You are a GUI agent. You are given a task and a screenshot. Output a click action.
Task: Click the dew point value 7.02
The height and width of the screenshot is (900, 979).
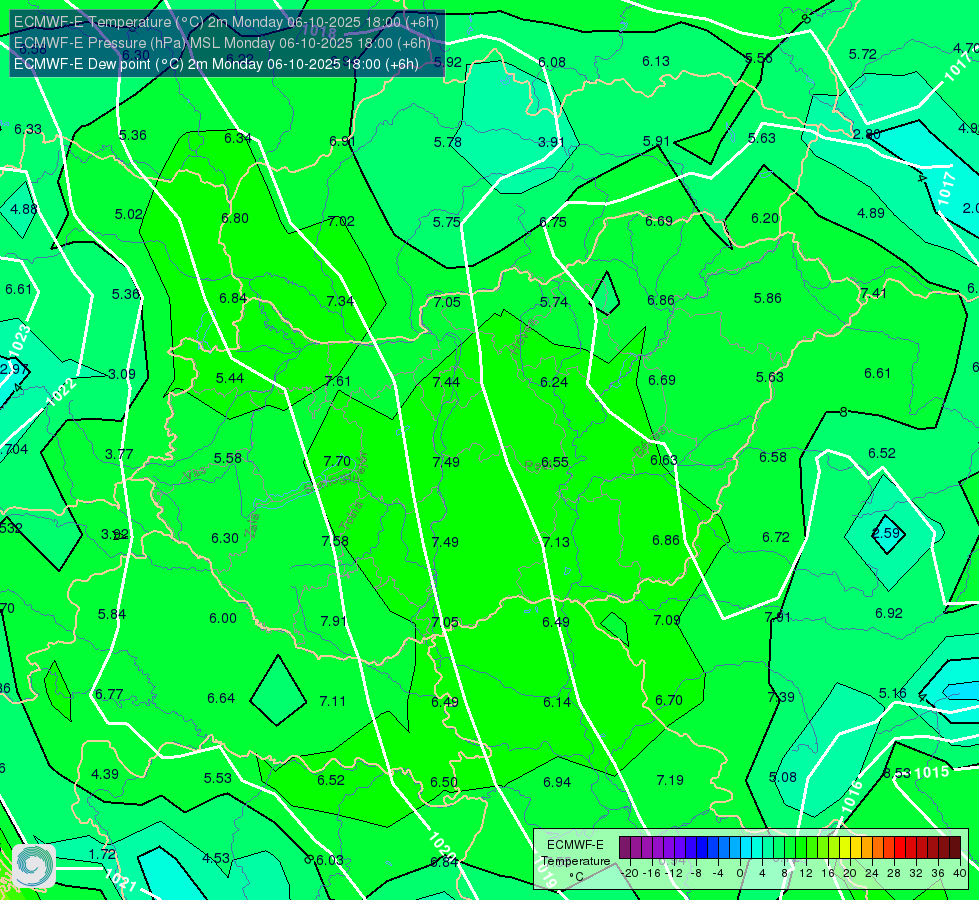point(341,221)
